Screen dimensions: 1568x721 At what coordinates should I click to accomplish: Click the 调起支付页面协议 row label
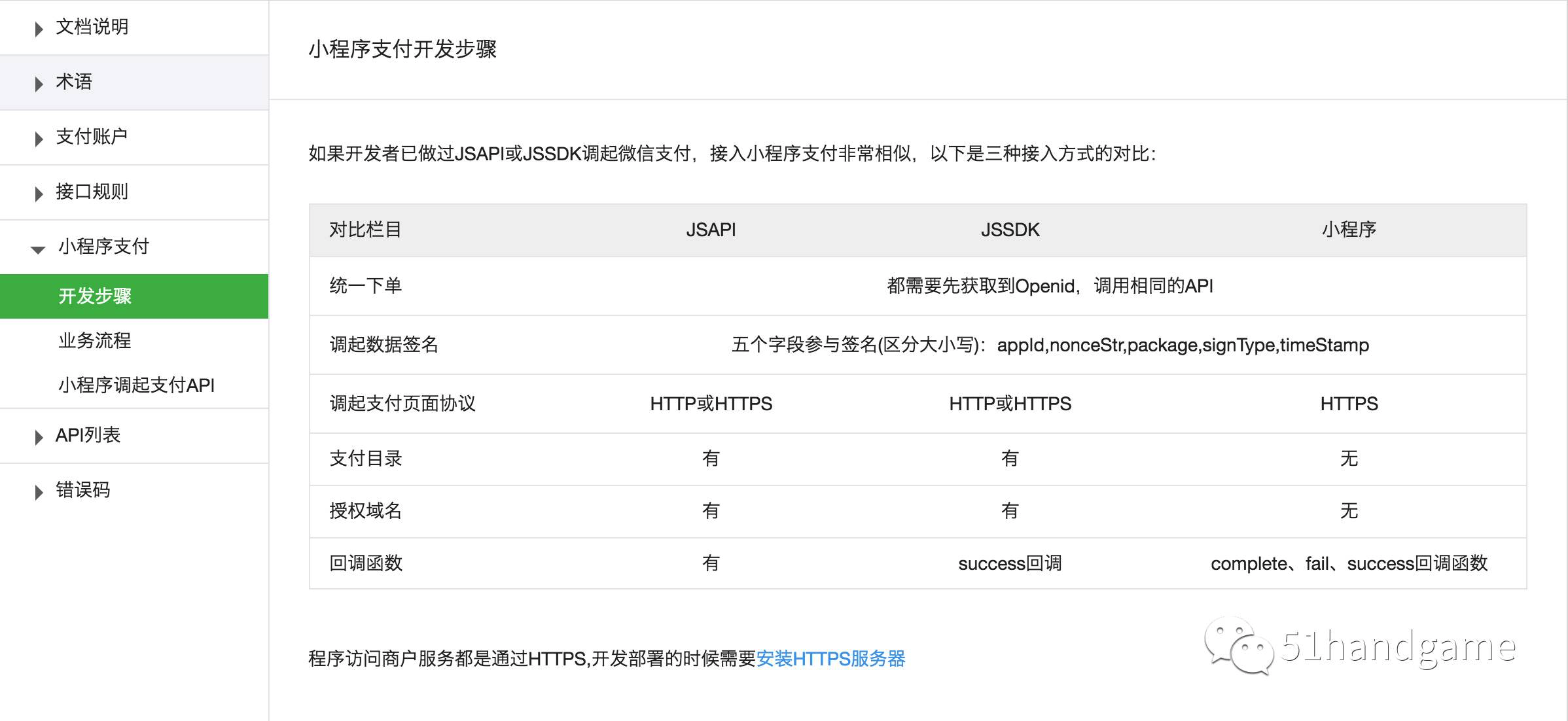point(402,404)
